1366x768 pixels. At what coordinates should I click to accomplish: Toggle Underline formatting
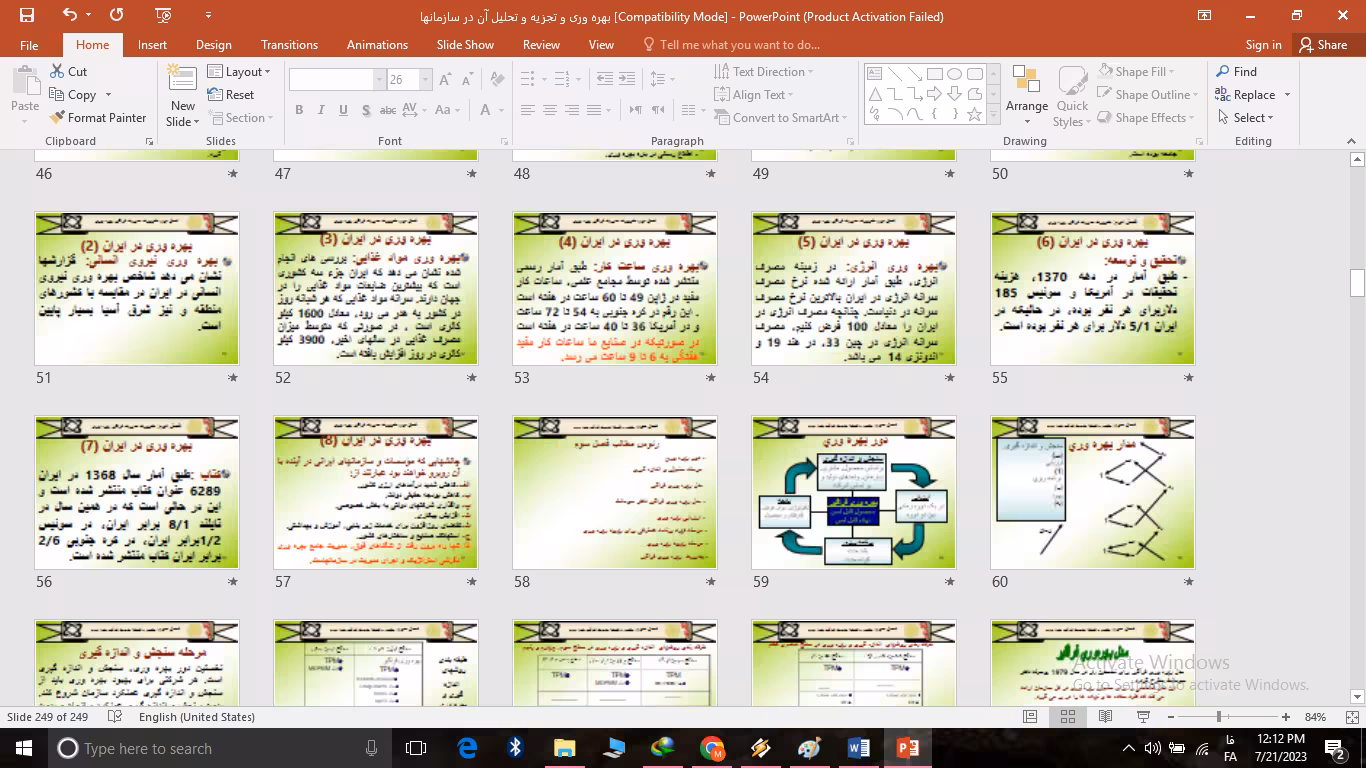345,110
